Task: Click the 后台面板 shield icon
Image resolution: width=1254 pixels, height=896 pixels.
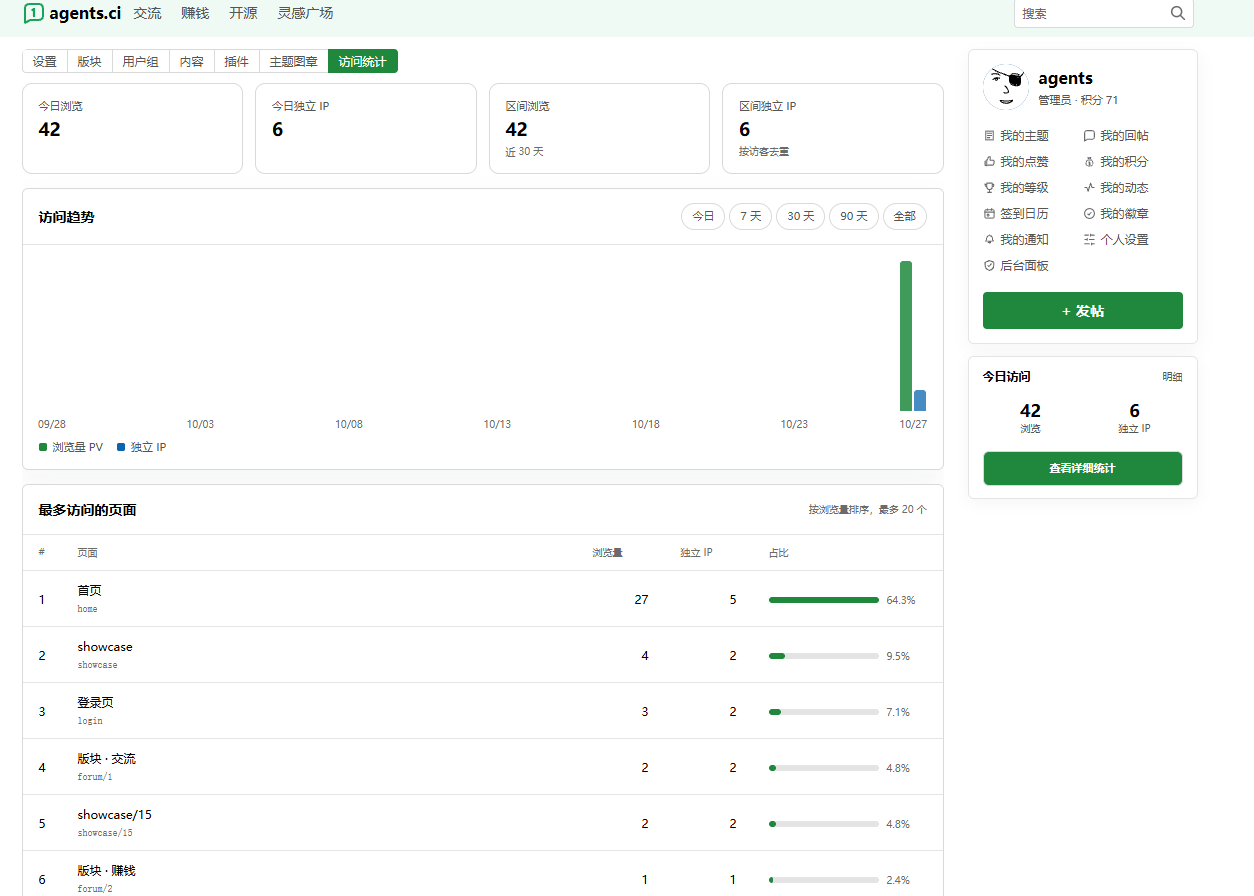Action: coord(990,266)
